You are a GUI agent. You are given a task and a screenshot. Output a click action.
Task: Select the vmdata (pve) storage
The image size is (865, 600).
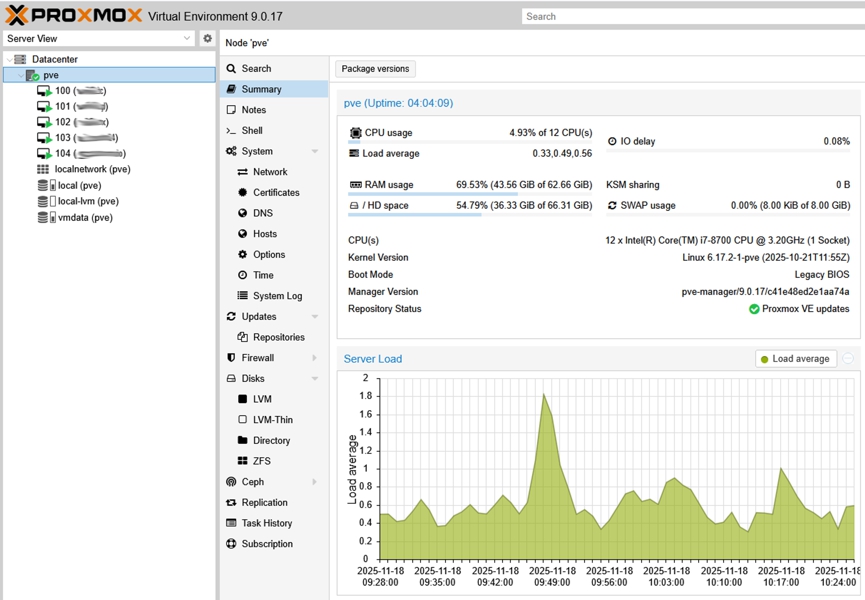[85, 217]
